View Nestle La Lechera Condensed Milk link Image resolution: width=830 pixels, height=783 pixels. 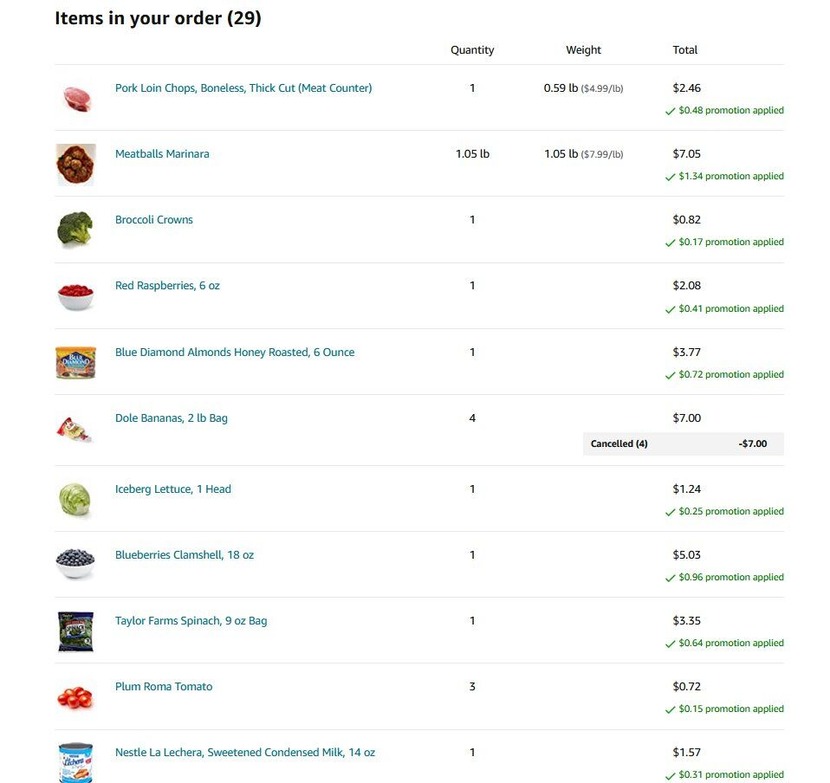click(x=245, y=752)
